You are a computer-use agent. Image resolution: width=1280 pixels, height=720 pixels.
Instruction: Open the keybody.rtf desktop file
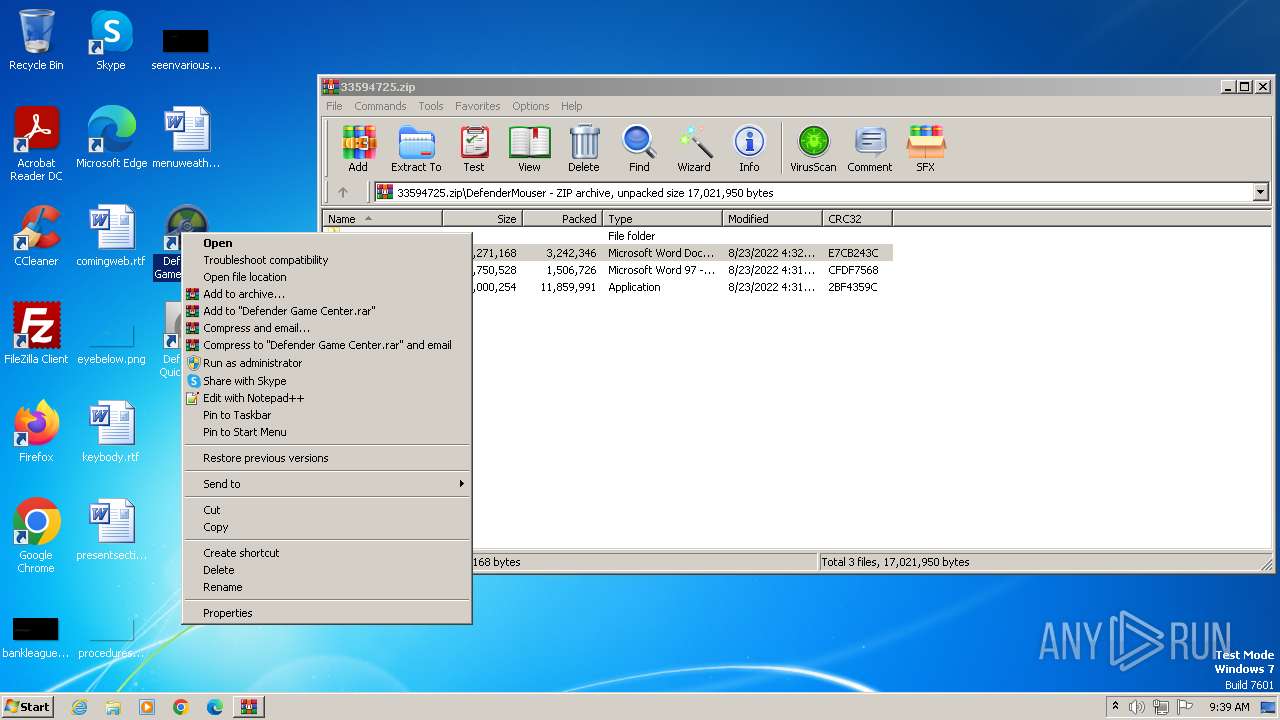coord(111,432)
